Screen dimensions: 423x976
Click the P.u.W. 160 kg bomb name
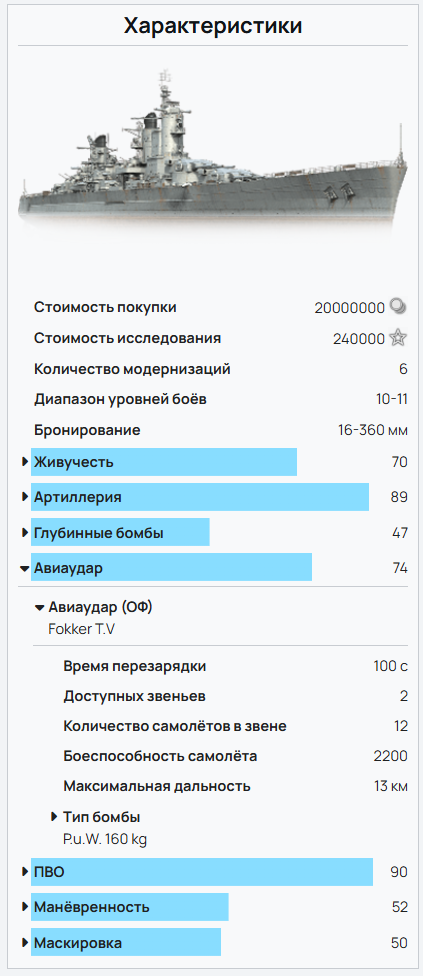pos(105,839)
